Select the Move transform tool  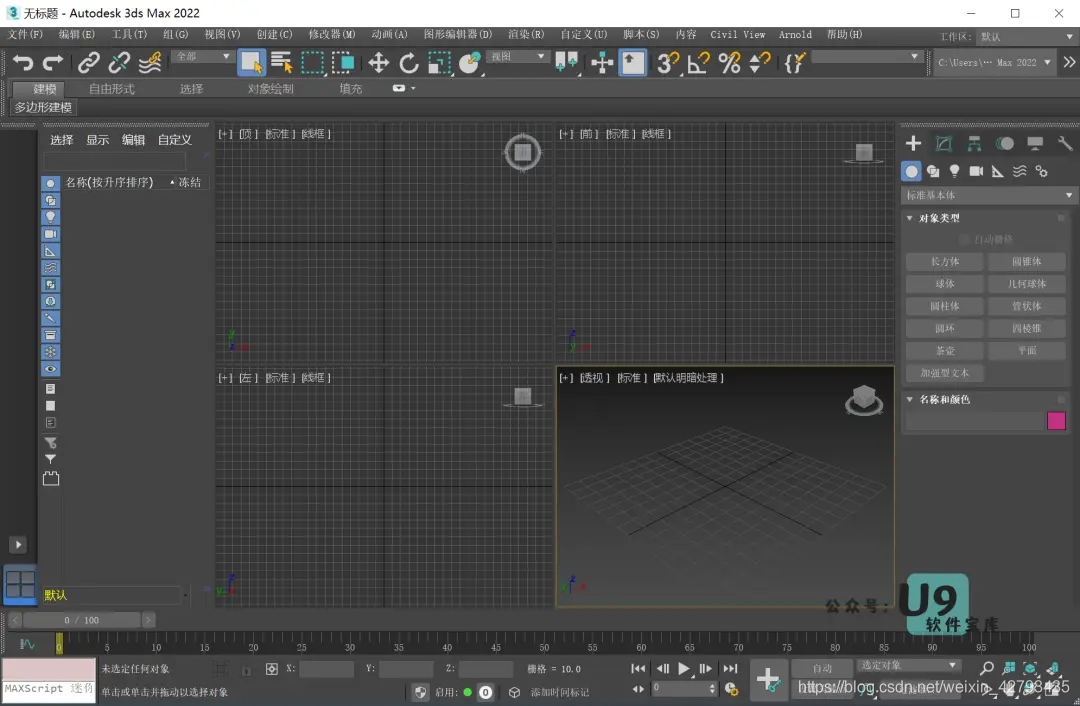pos(378,63)
